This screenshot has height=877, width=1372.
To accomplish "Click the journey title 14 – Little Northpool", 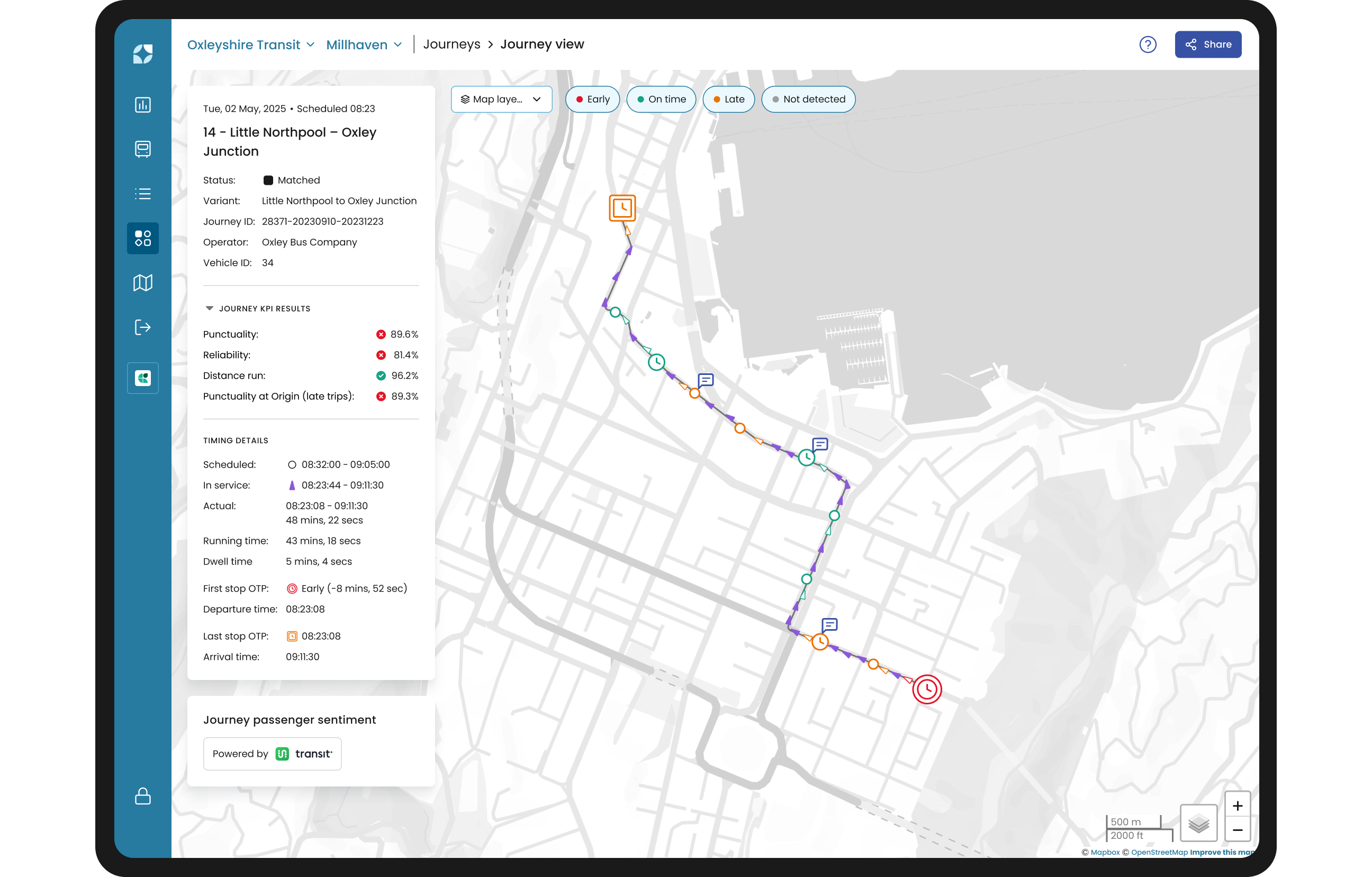I will 290,141.
